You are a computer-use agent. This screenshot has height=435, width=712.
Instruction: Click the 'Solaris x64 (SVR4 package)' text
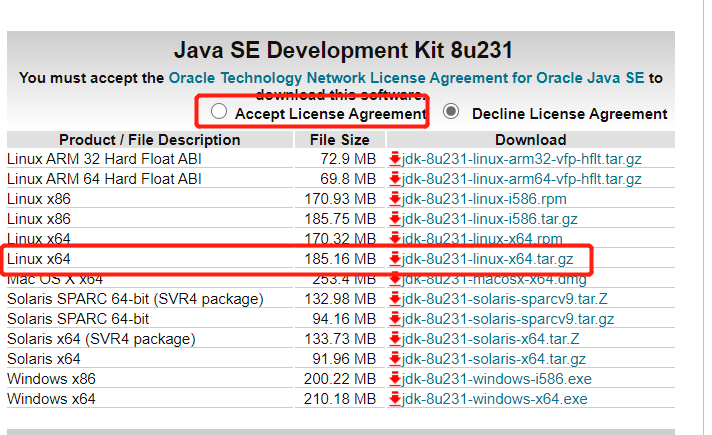101,339
